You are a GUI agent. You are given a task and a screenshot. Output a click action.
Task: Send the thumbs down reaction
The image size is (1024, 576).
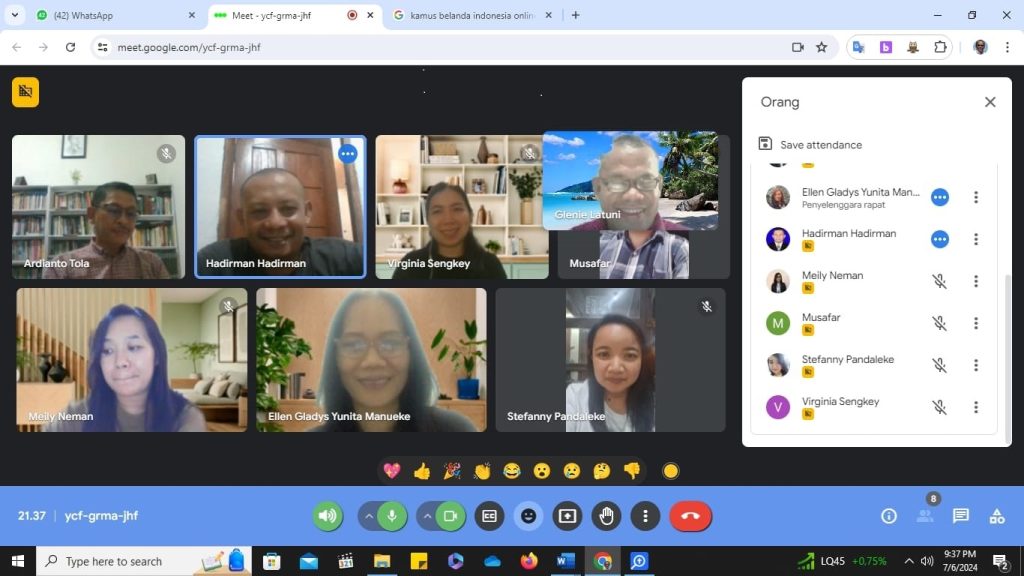point(632,471)
